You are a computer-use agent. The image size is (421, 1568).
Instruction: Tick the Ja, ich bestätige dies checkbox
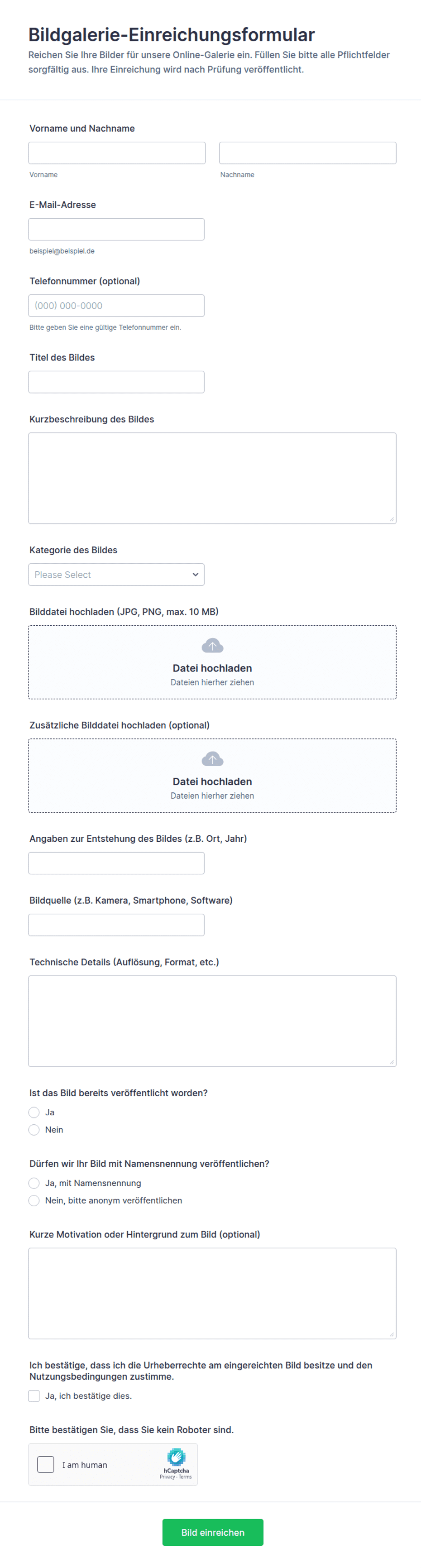click(34, 1396)
